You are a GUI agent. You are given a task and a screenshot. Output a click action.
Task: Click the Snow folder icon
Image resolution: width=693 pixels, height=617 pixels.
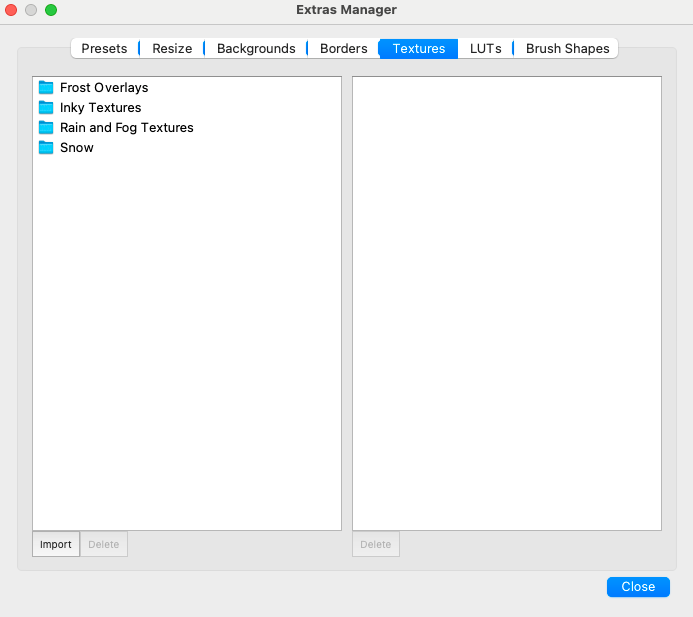pos(46,148)
